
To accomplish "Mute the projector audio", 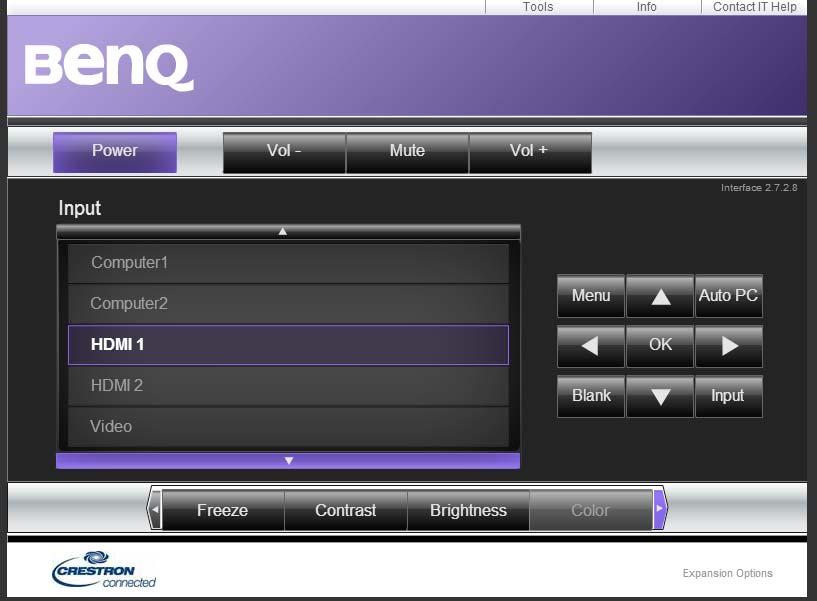I will coord(407,153).
